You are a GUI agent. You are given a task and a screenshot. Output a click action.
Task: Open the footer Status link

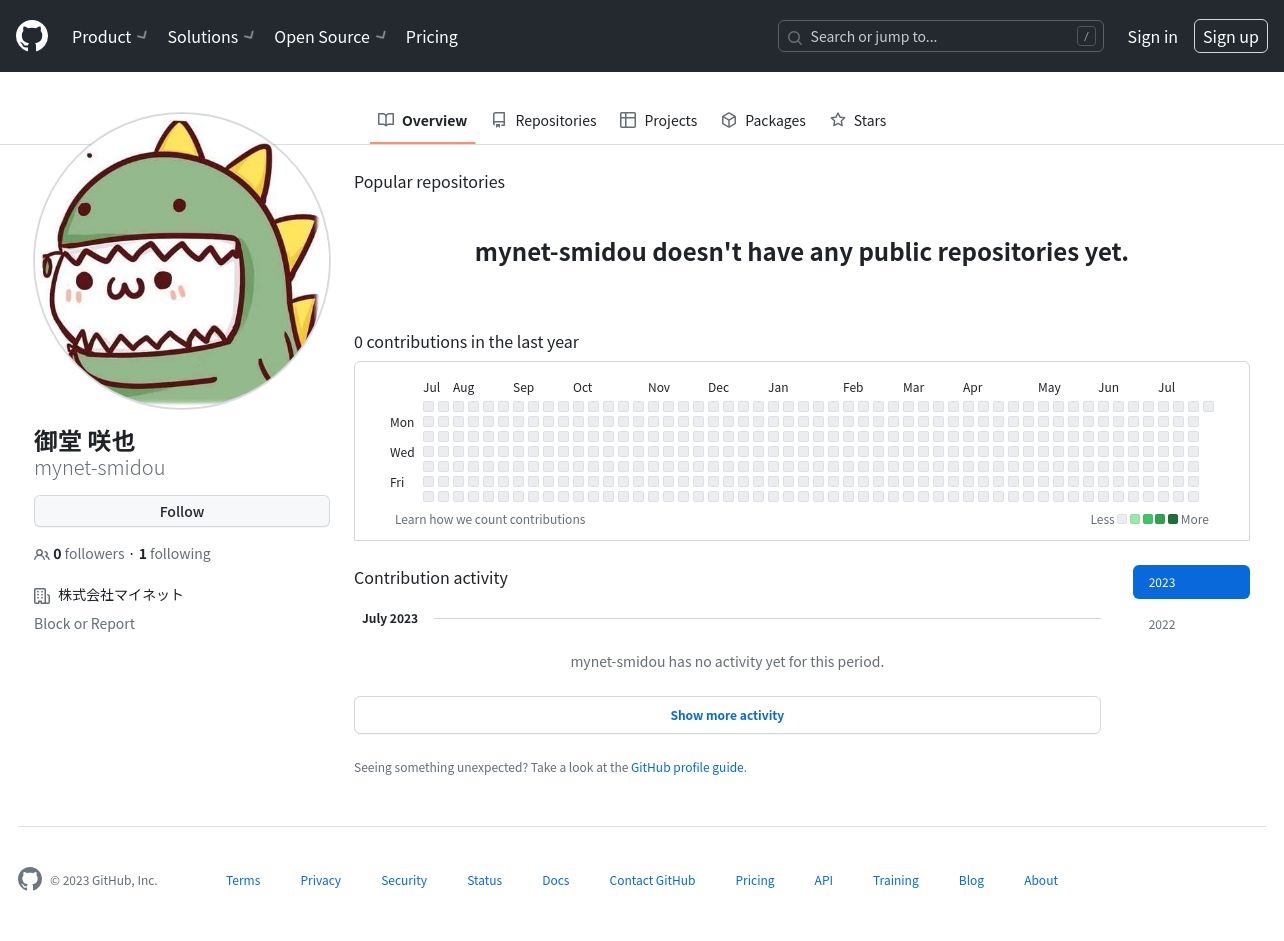point(484,880)
